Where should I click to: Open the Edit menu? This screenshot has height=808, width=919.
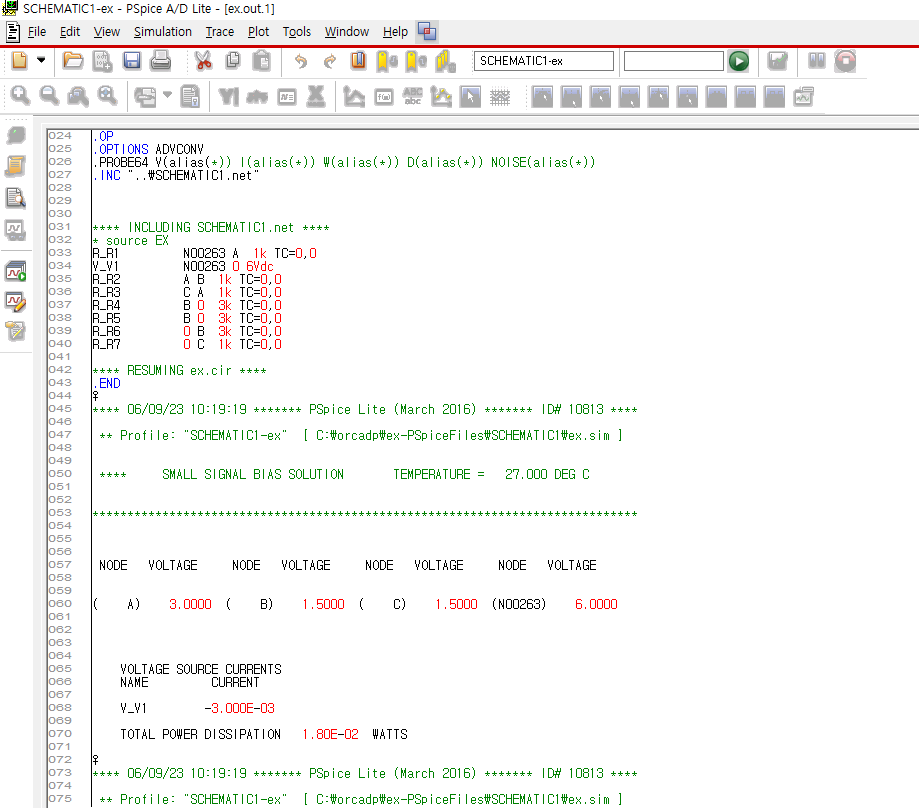coord(70,32)
